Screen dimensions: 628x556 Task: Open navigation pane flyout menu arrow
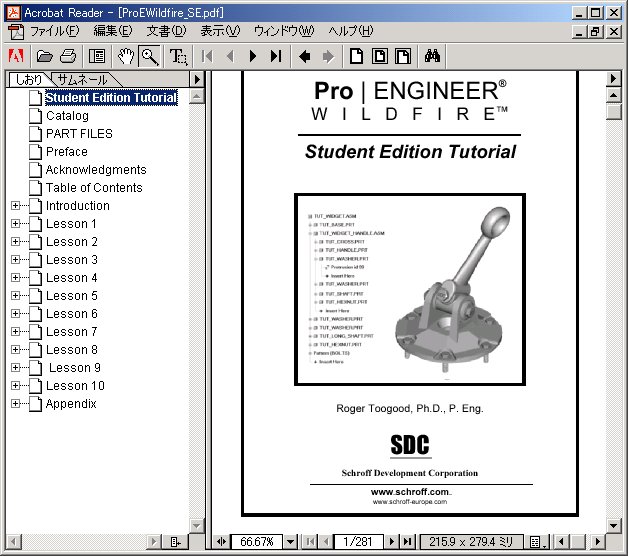click(x=197, y=79)
